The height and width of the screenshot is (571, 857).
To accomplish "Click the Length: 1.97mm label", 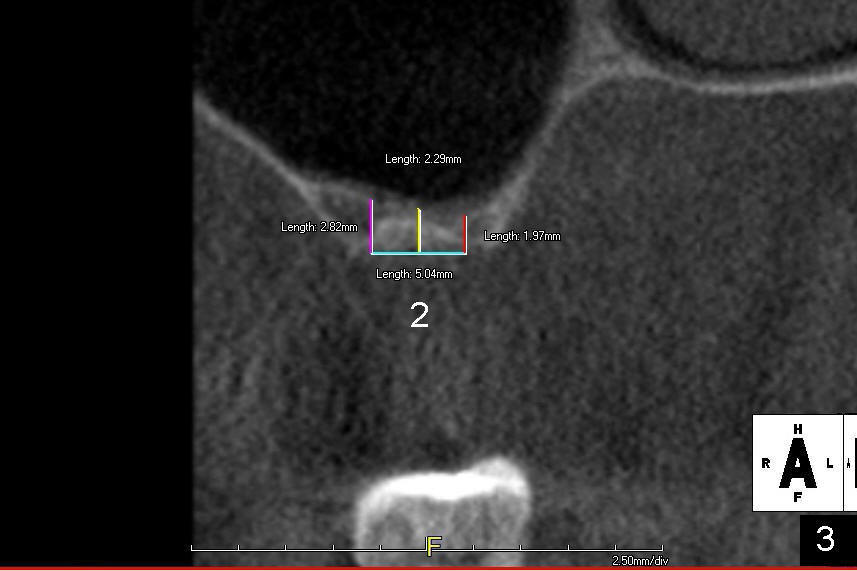I will 522,236.
